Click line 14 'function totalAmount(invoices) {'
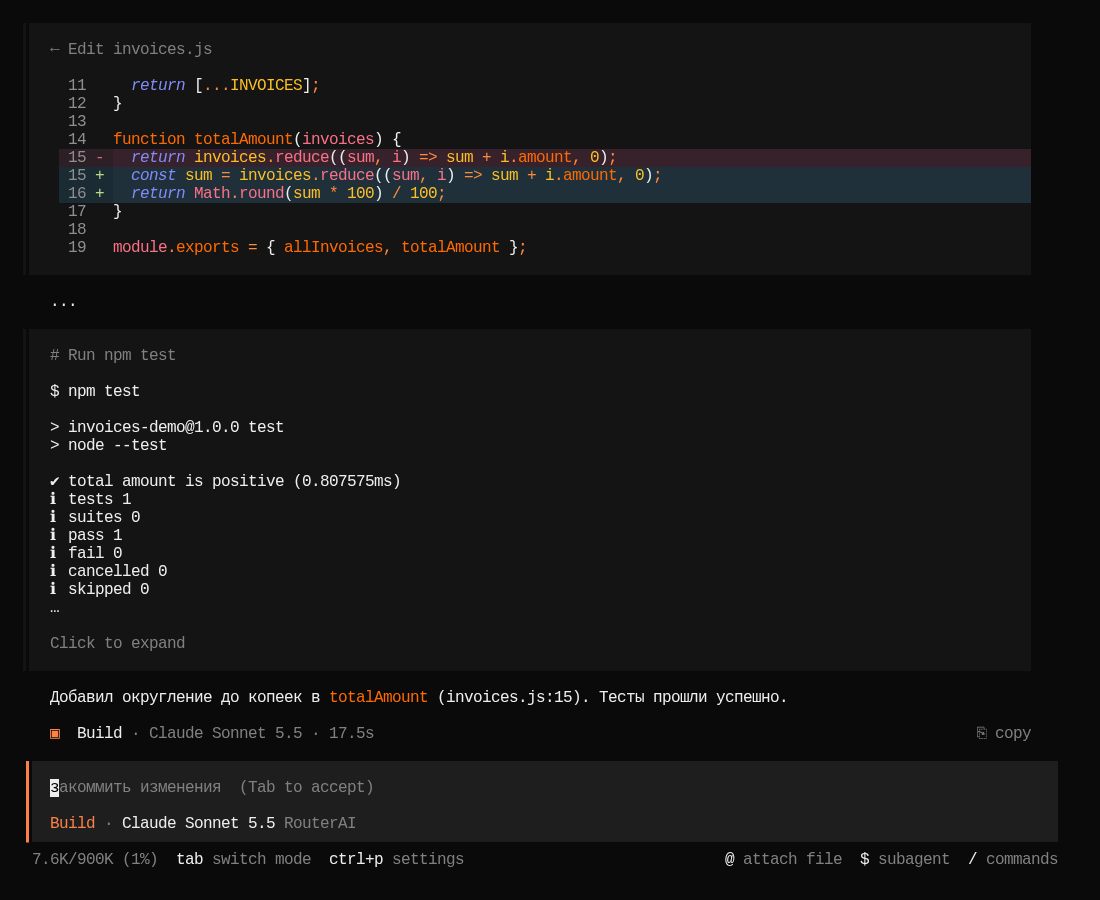1100x900 pixels. (257, 139)
